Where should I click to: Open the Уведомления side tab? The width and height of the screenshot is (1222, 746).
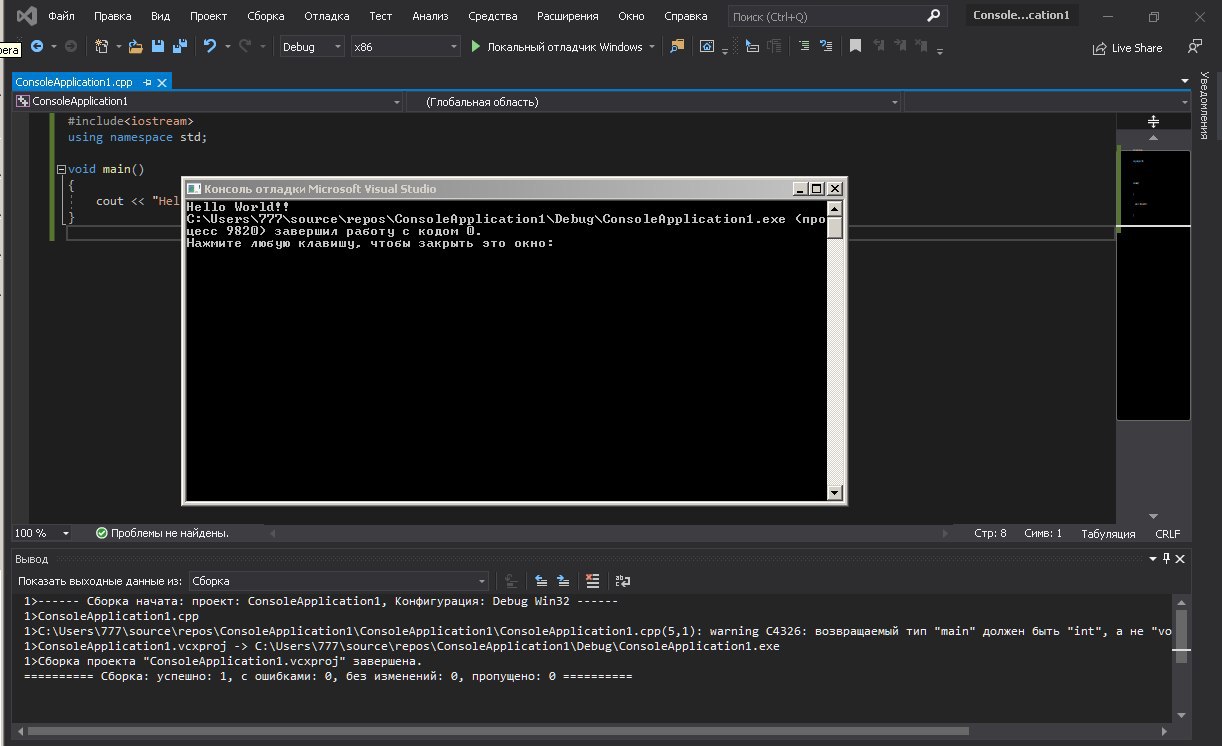click(x=1206, y=105)
